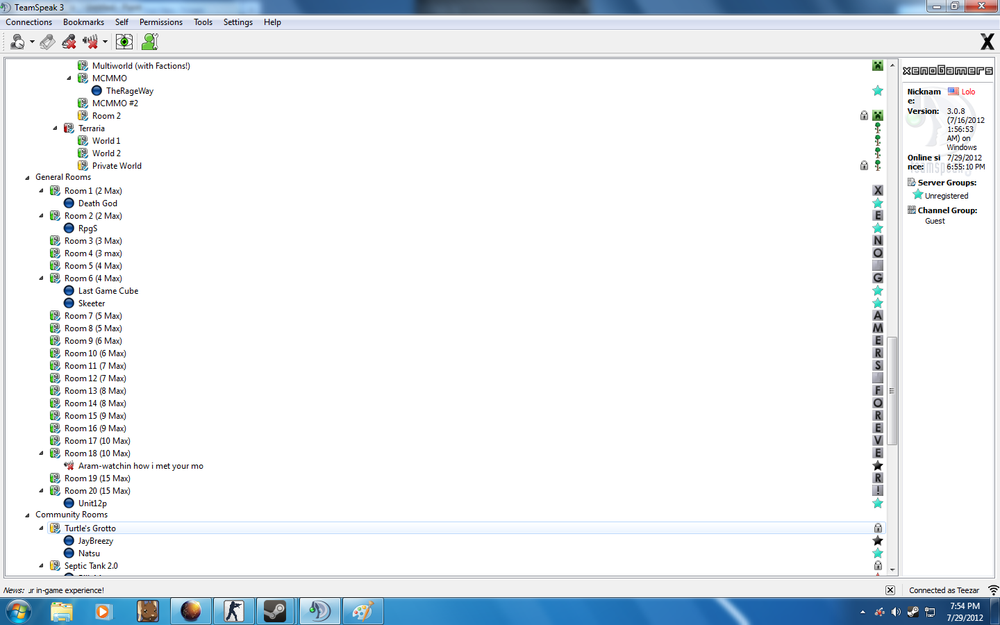This screenshot has height=625, width=1000.
Task: Collapse the Community Rooms section
Action: [27, 515]
